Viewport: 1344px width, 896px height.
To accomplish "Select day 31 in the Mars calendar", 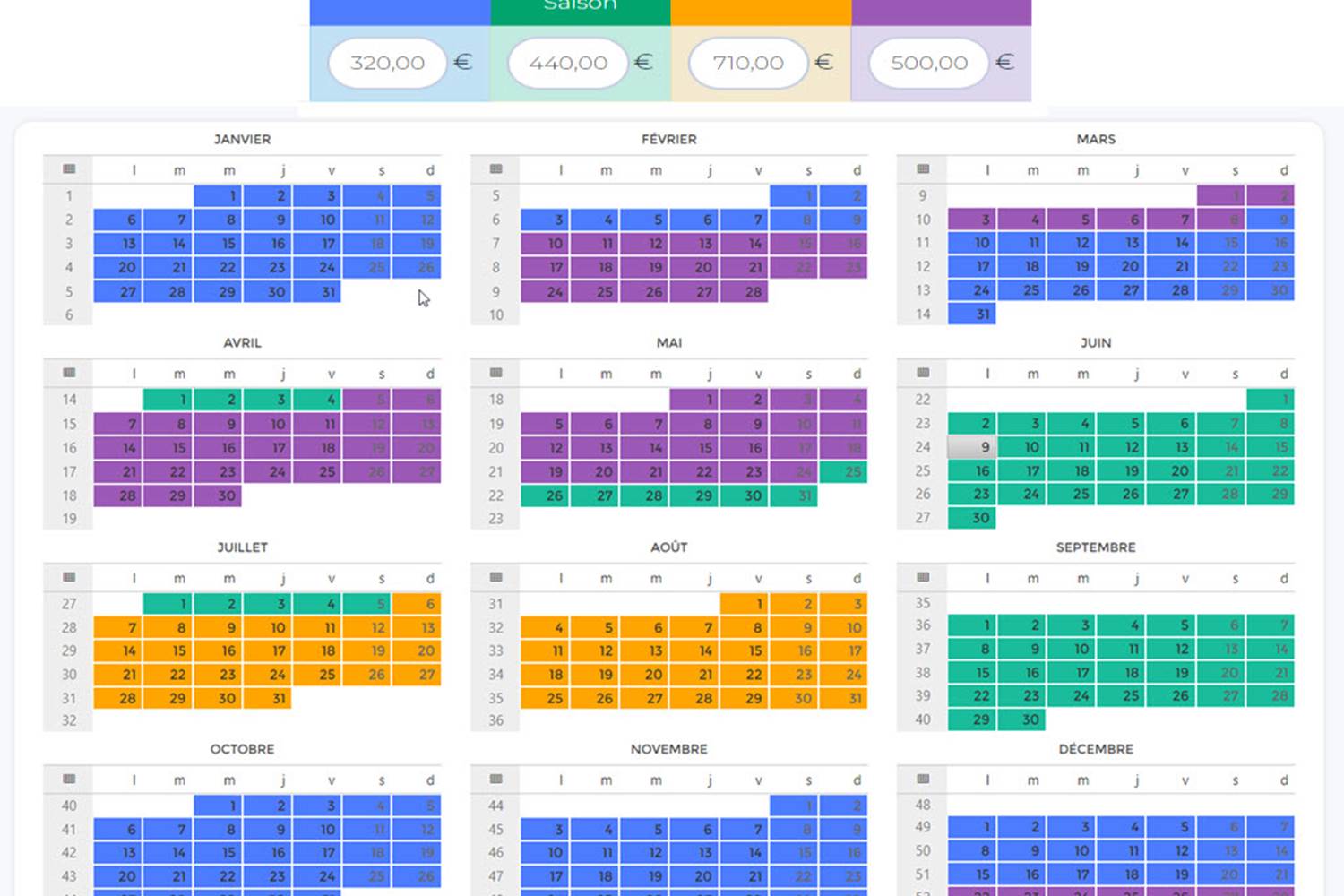I will [x=973, y=314].
